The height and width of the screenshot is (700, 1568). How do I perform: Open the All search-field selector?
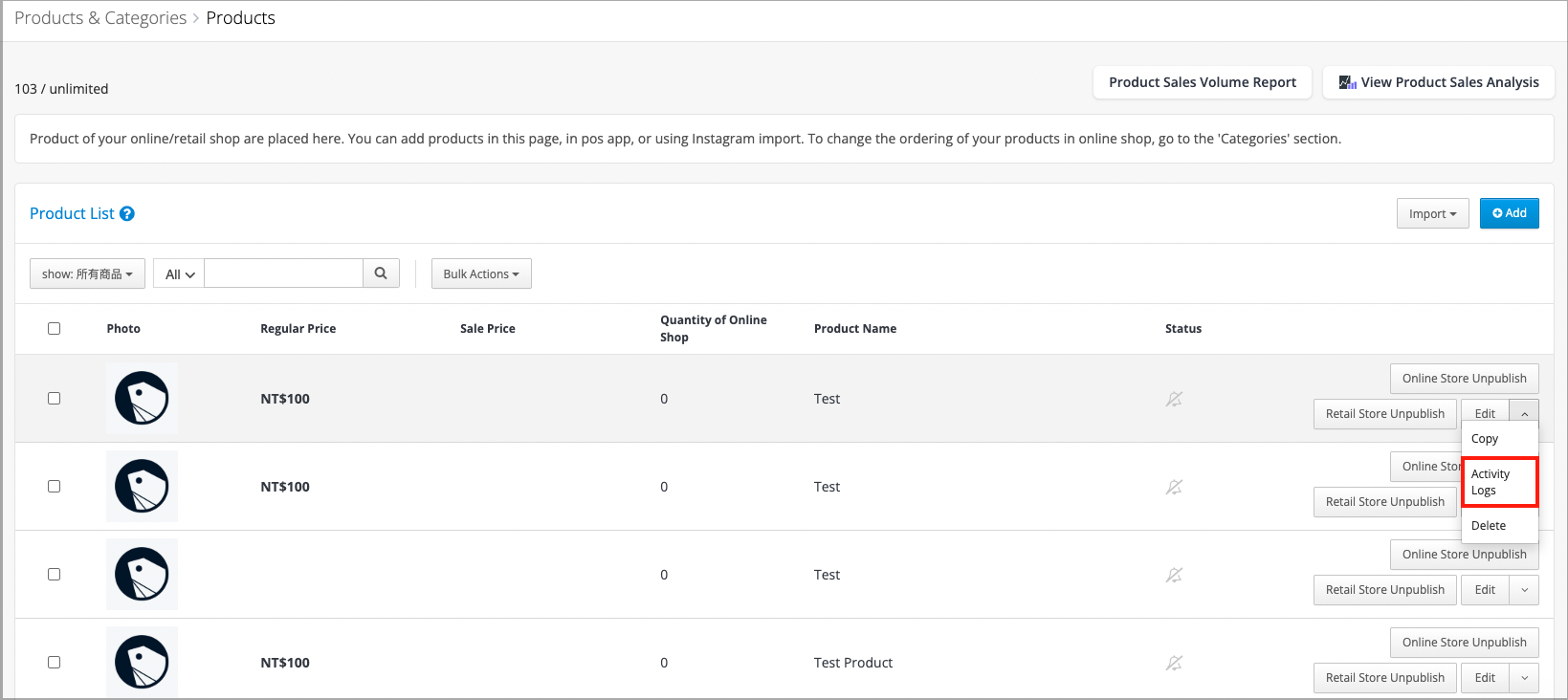pos(179,273)
